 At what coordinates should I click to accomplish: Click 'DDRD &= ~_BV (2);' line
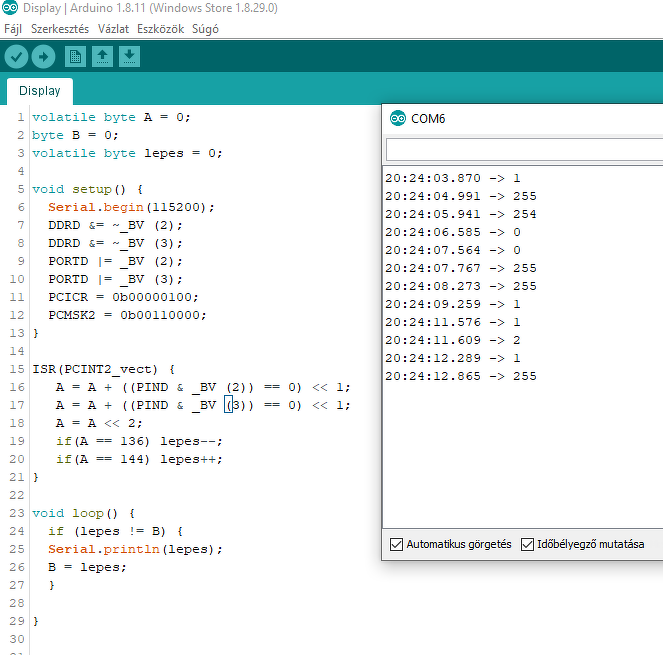(x=115, y=225)
